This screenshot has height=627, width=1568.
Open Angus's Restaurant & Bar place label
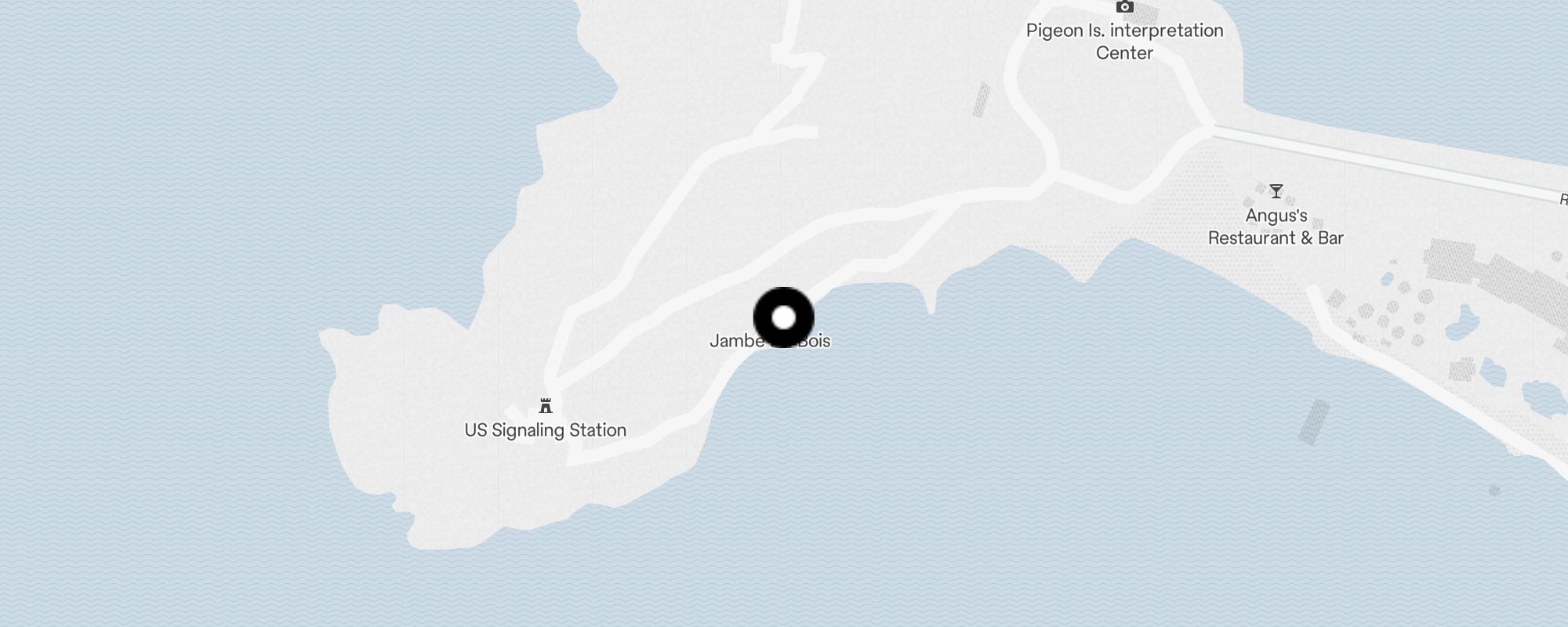[1276, 227]
